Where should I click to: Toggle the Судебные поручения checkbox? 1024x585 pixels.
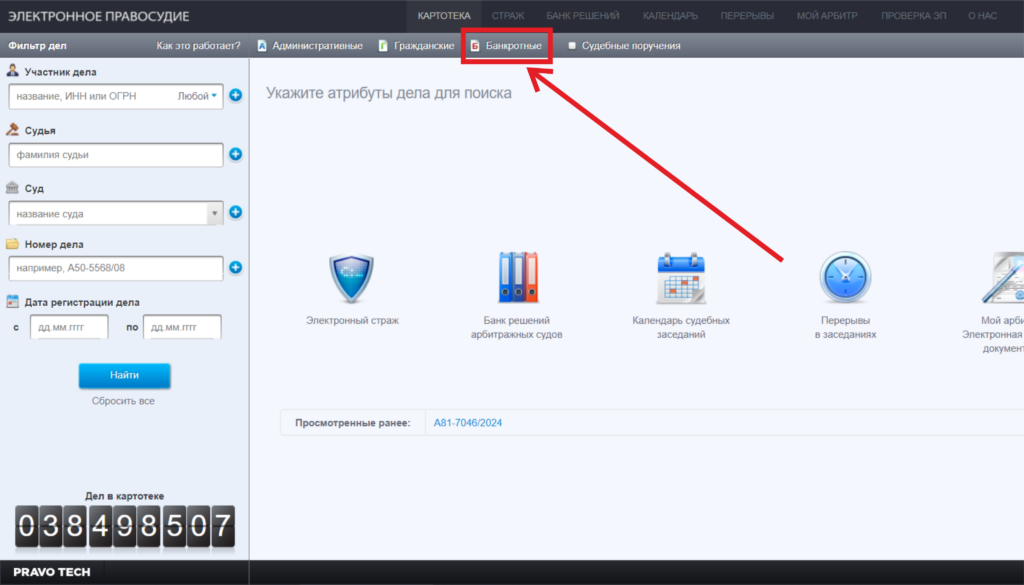click(572, 46)
